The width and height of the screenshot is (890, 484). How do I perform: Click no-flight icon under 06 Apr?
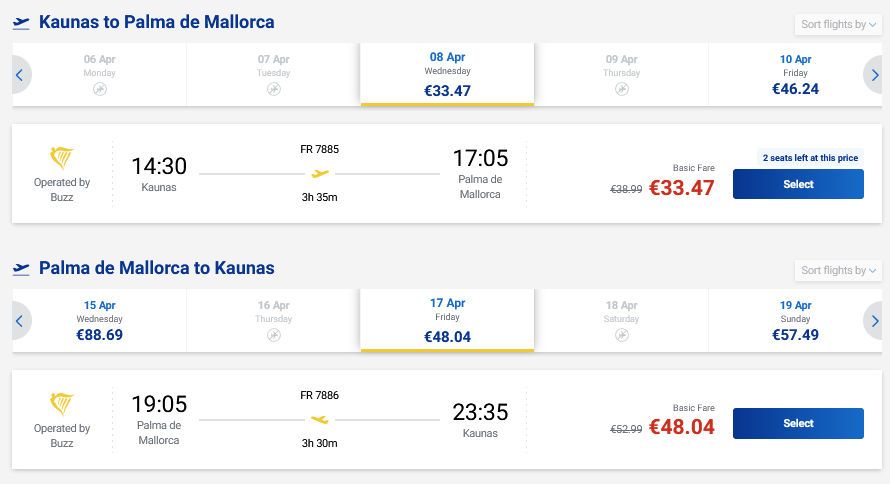point(100,90)
